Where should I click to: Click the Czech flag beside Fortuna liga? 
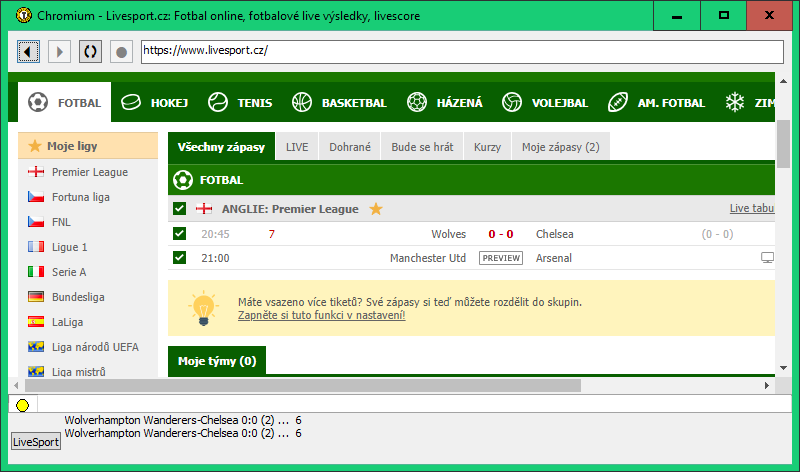coord(36,196)
